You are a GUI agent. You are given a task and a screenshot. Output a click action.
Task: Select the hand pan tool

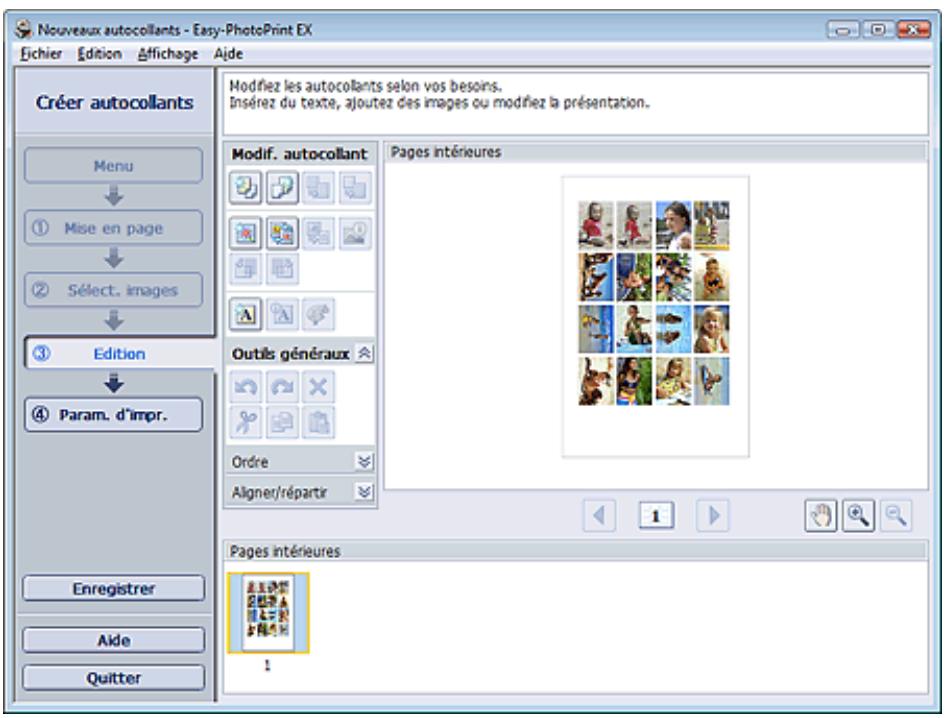(821, 515)
